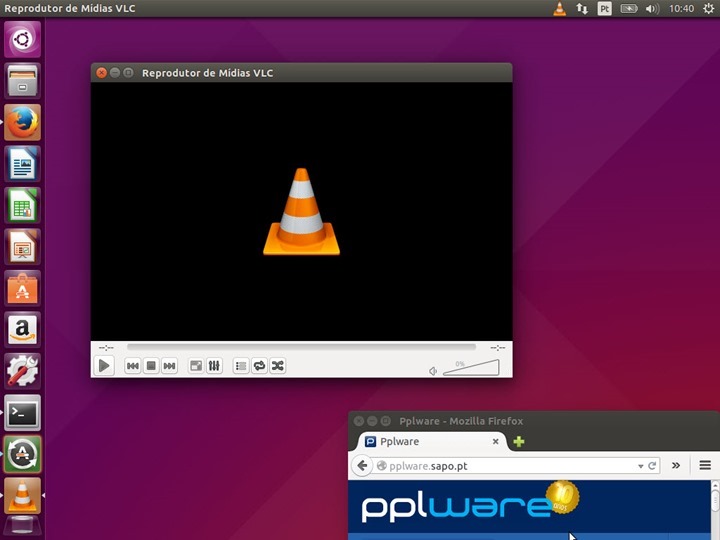Open Firefox URL history dropdown arrow
Viewport: 720px width, 540px height.
[x=640, y=466]
